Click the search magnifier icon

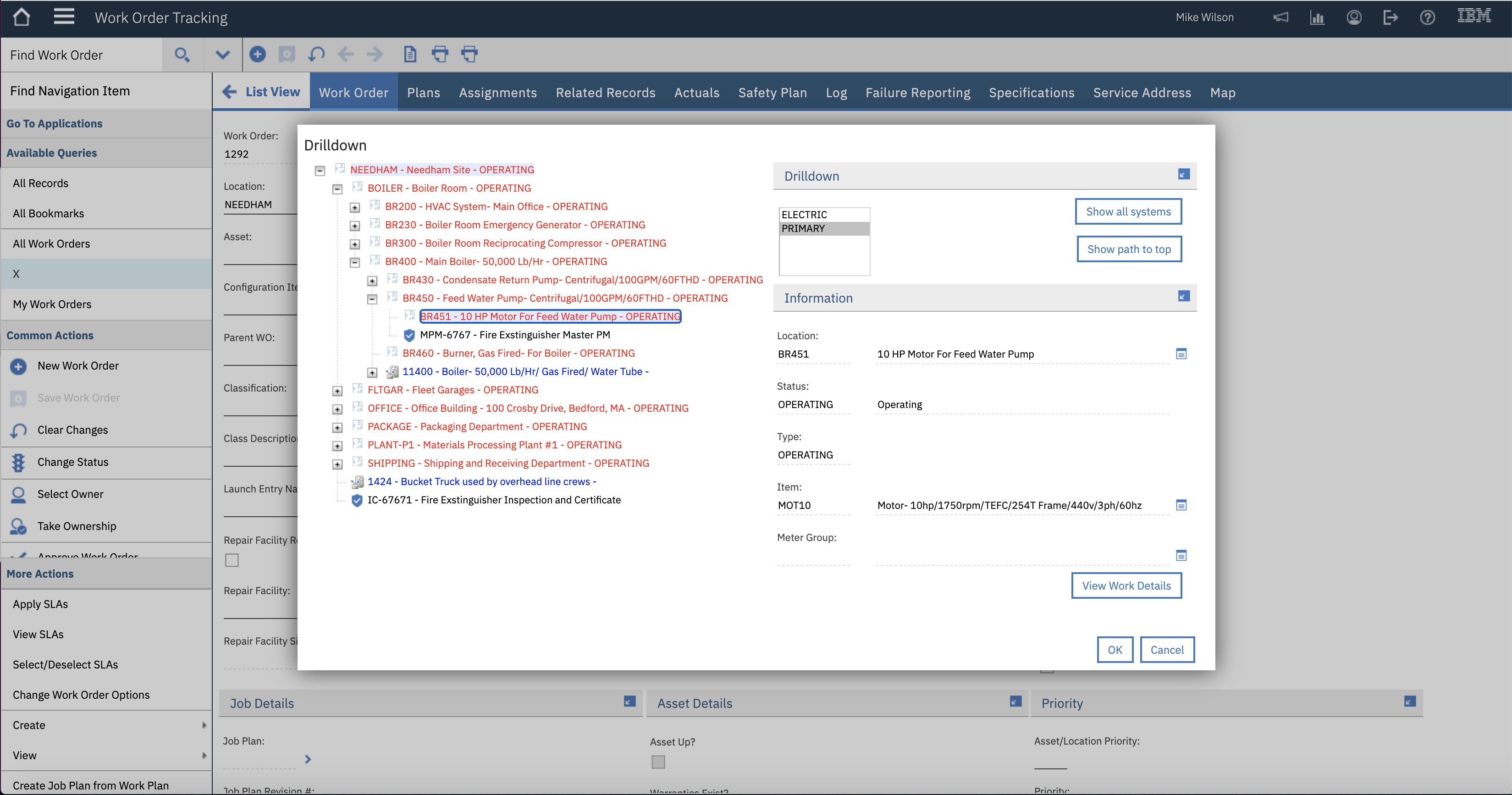tap(182, 55)
